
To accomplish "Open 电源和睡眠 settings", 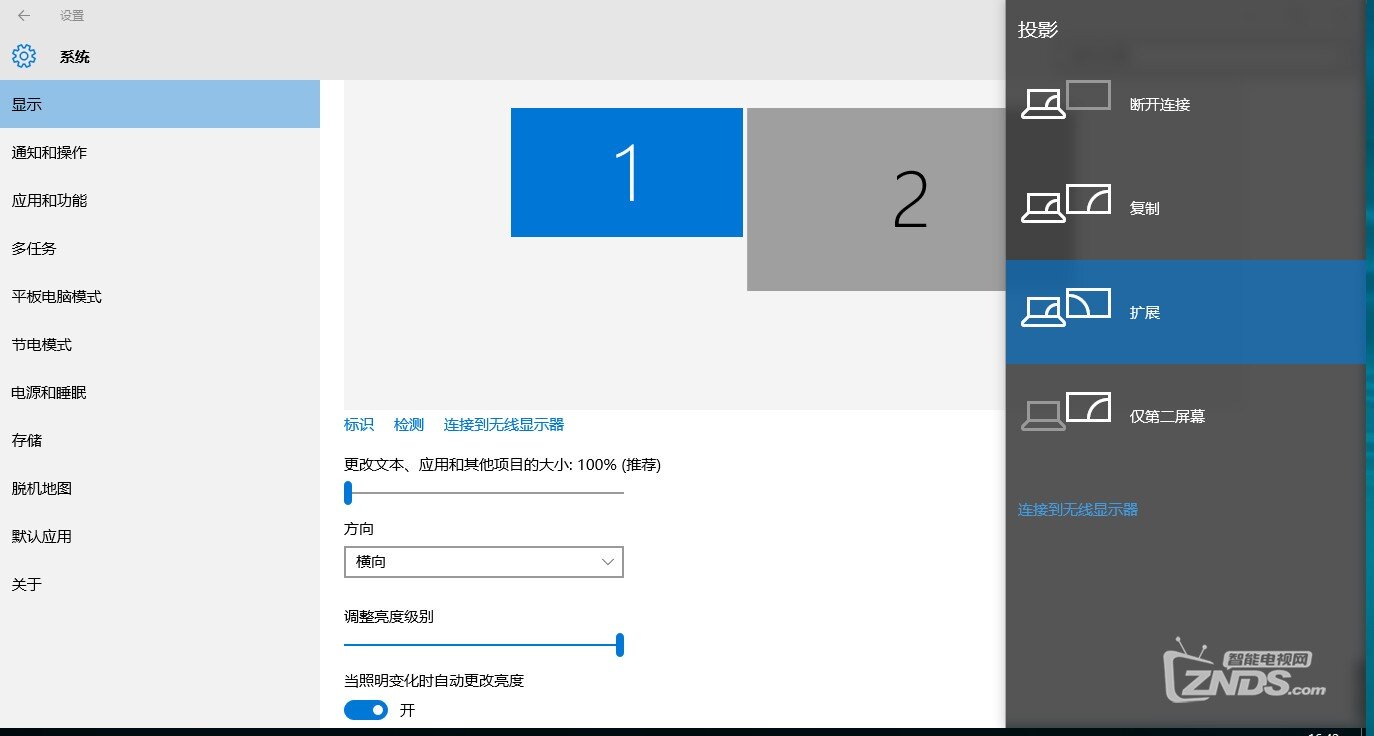I will click(x=160, y=392).
